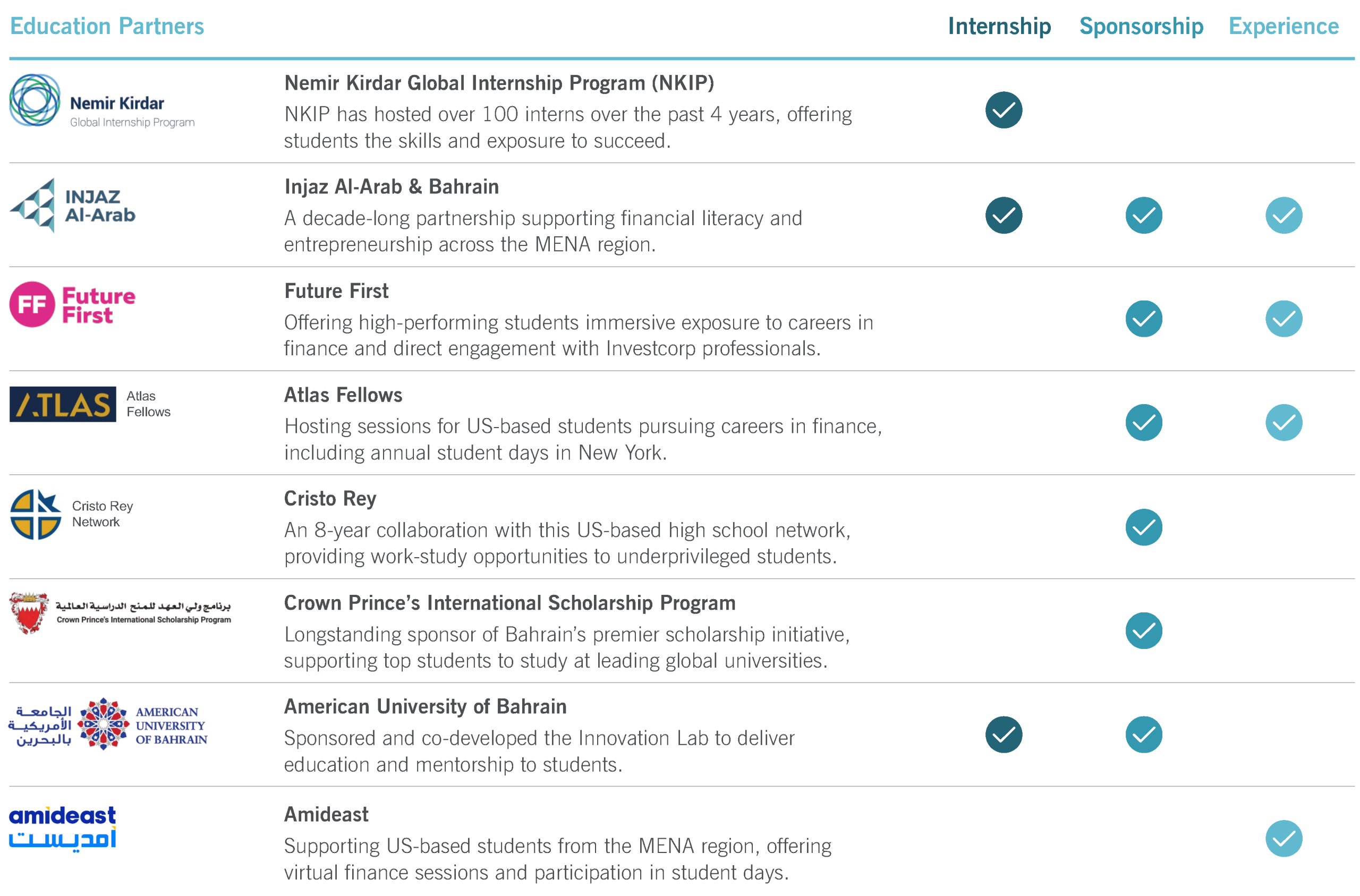Click the amideast blue logo
This screenshot has height=896, width=1360.
point(62,827)
